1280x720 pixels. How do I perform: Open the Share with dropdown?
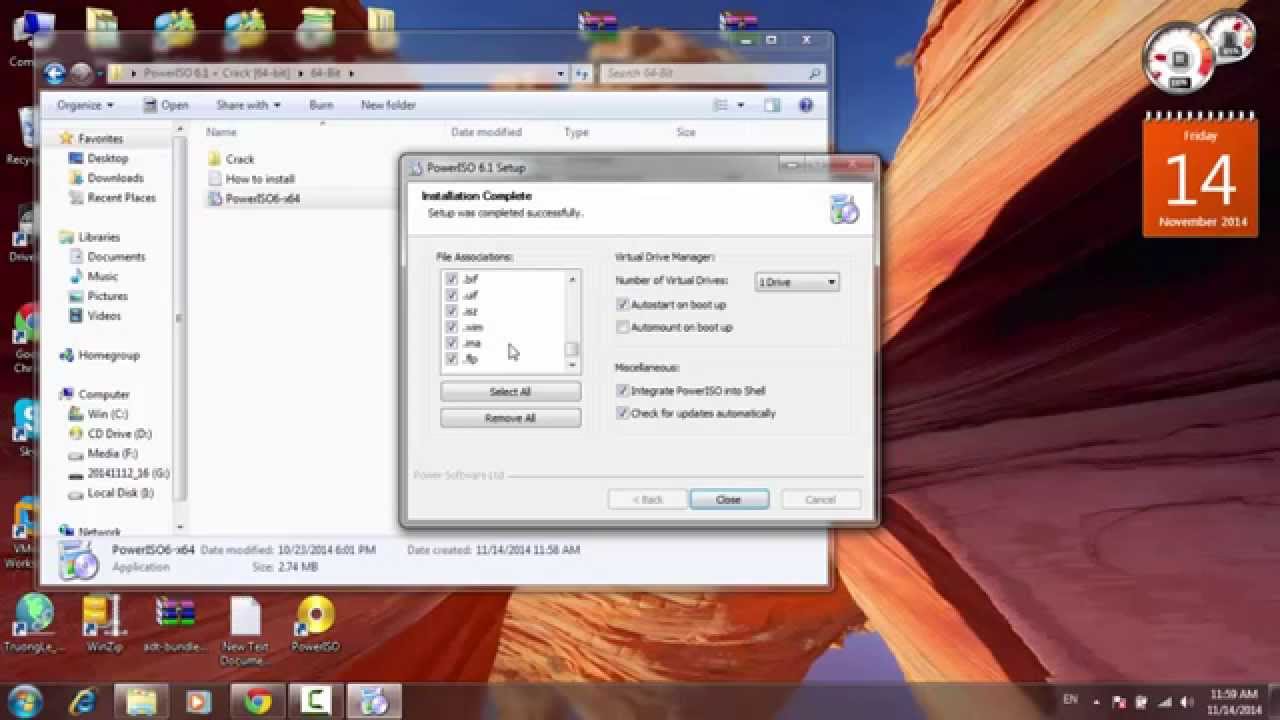248,105
